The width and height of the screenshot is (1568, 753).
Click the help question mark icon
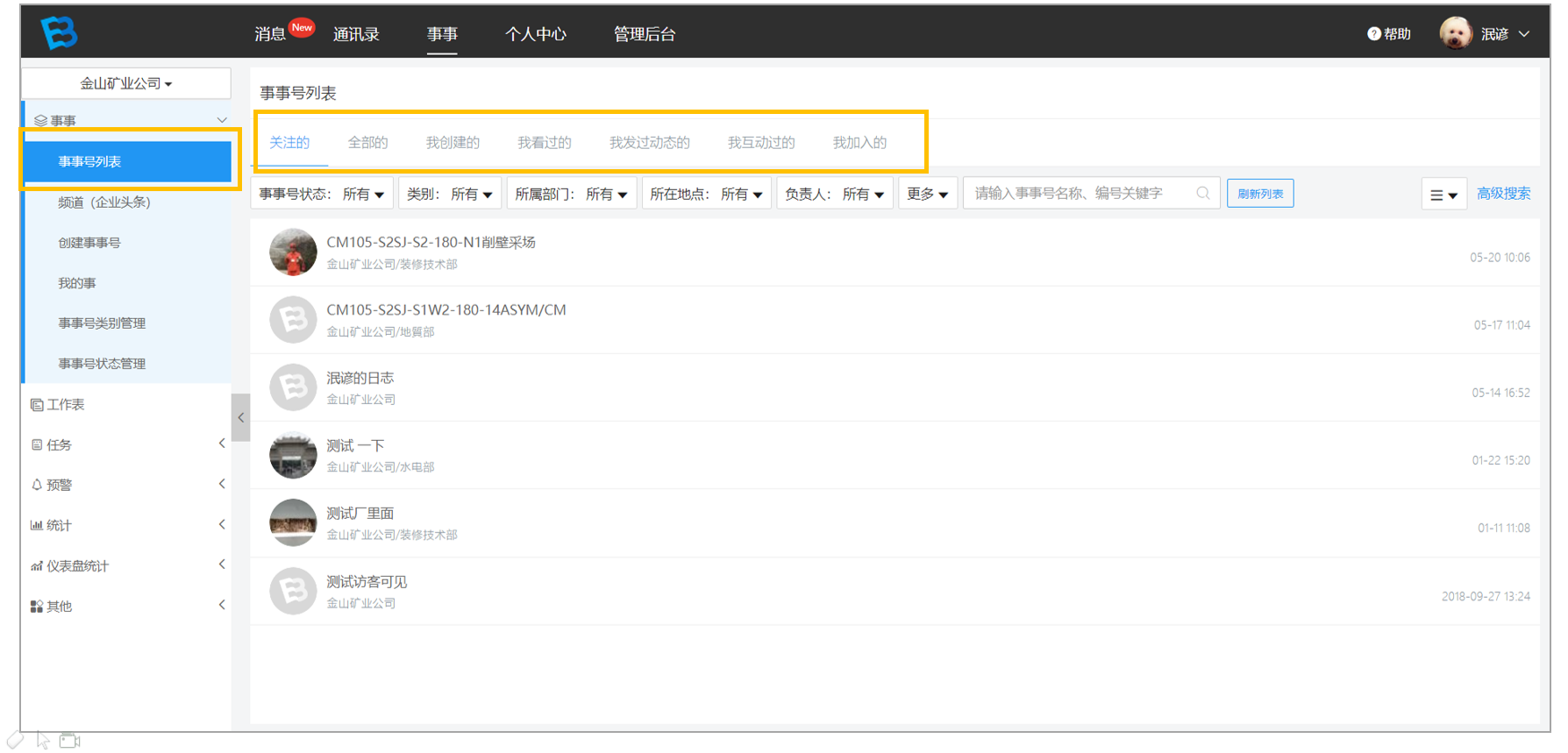point(1373,34)
